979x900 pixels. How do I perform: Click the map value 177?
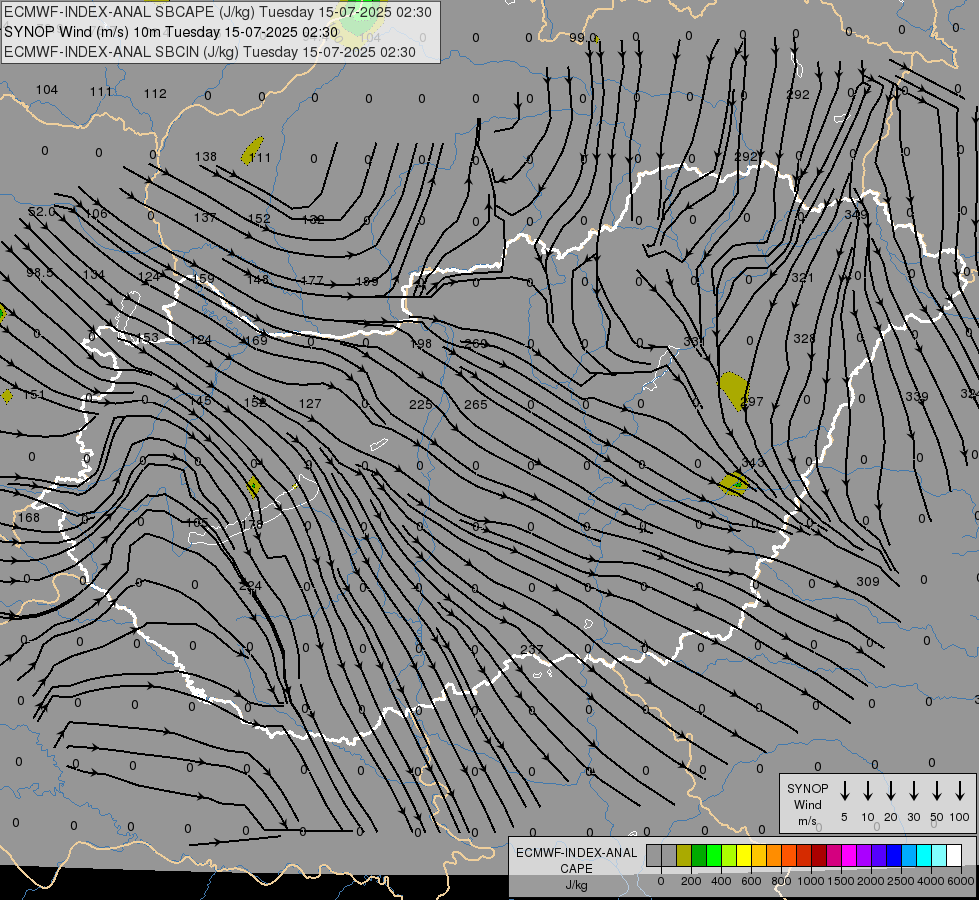click(x=312, y=280)
